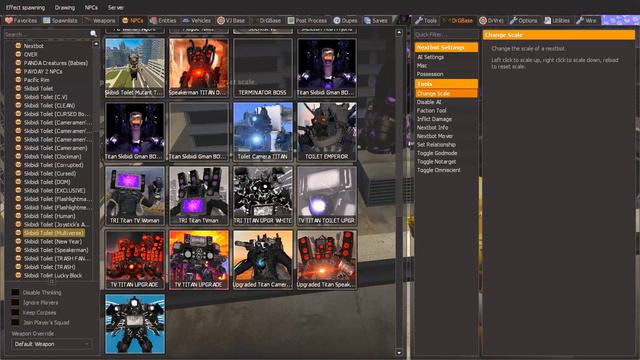
Task: Spawn the Skibidi Toilet Mutant T... NPC
Action: click(x=135, y=68)
